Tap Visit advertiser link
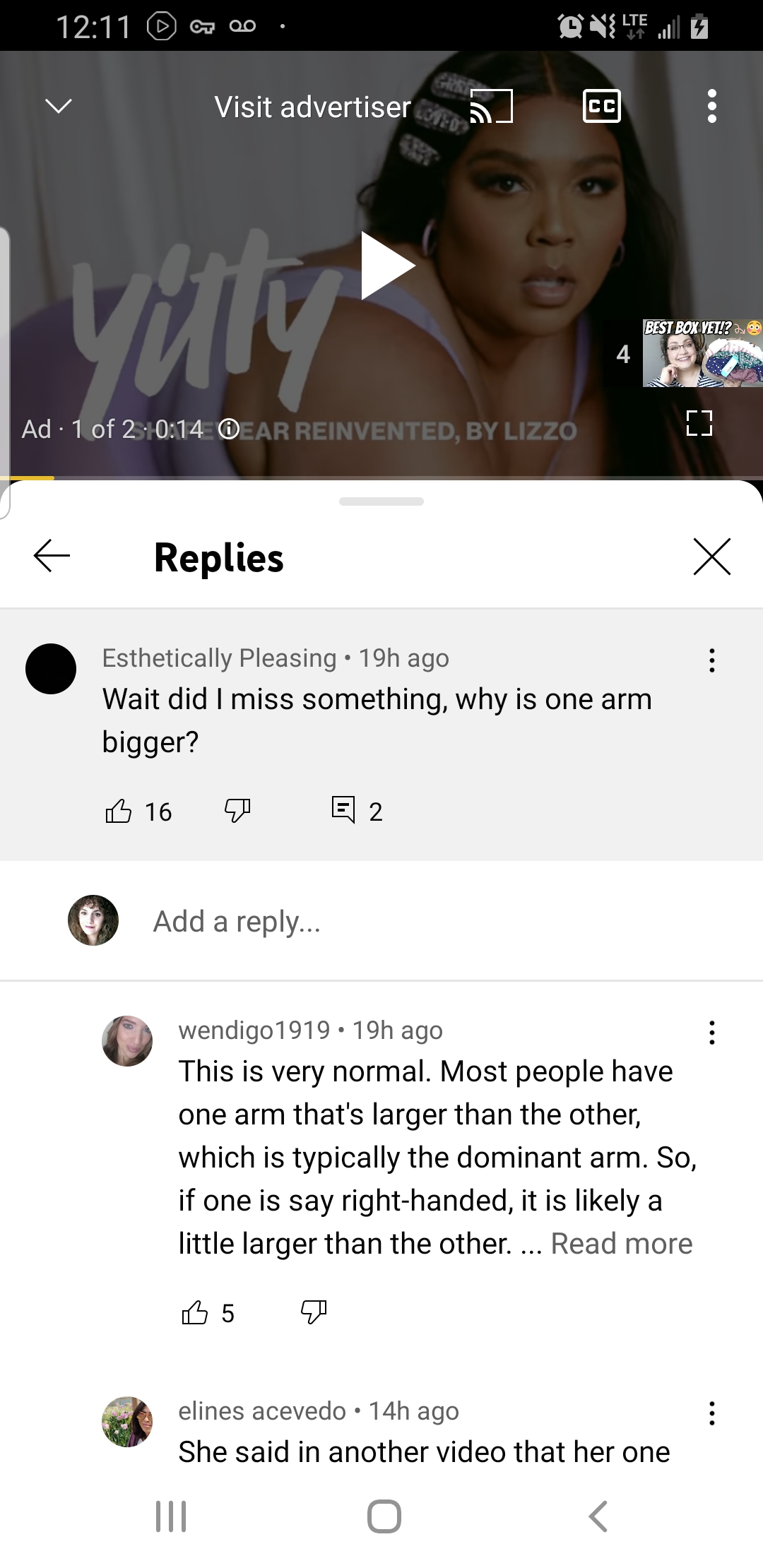The image size is (763, 1568). [312, 107]
